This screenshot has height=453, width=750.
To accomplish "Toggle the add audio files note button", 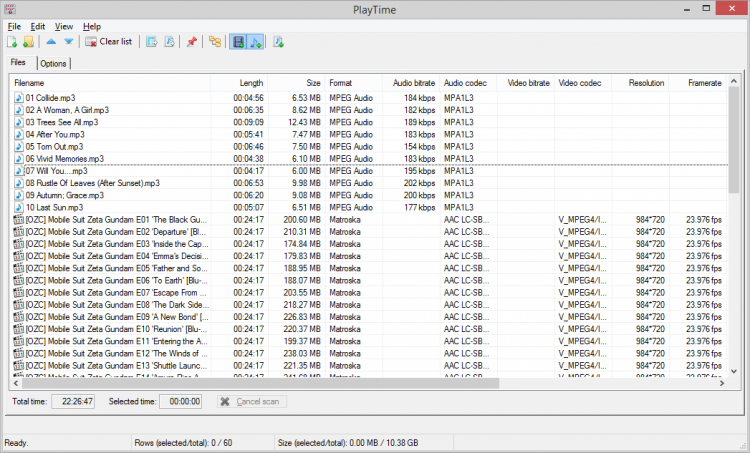I will pyautogui.click(x=255, y=42).
